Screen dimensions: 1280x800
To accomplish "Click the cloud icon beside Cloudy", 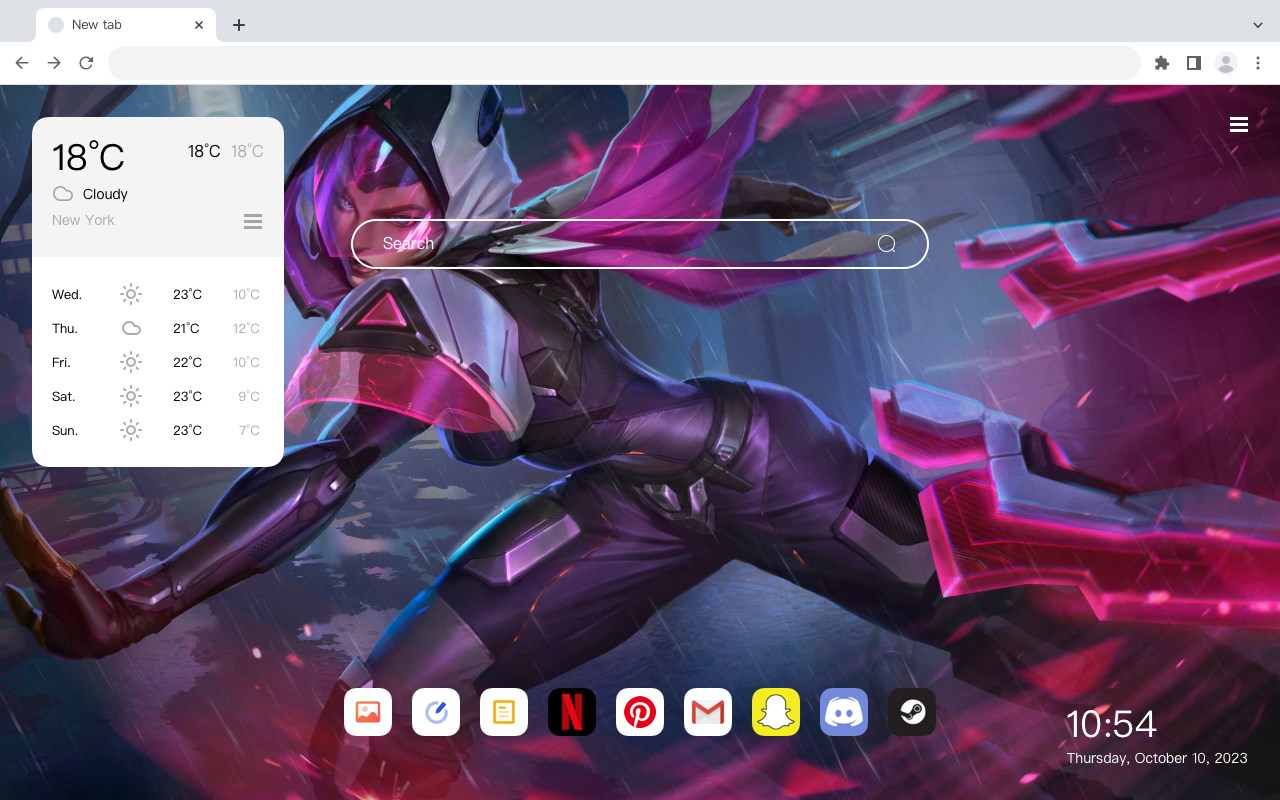I will pyautogui.click(x=63, y=194).
